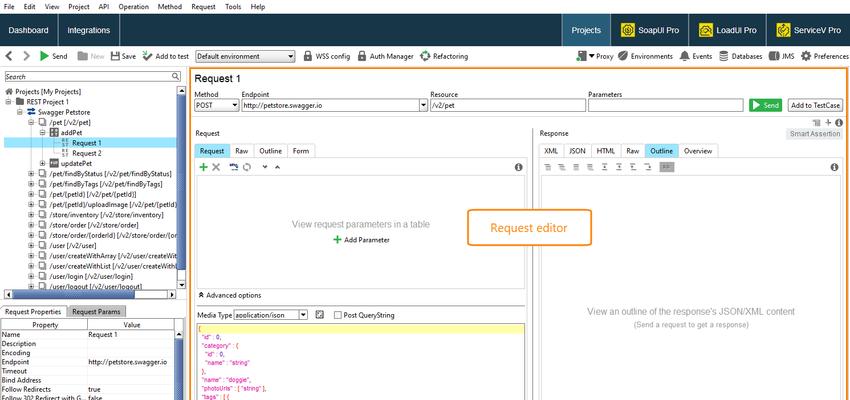This screenshot has width=850, height=400.
Task: Open the File menu
Action: tap(9, 7)
